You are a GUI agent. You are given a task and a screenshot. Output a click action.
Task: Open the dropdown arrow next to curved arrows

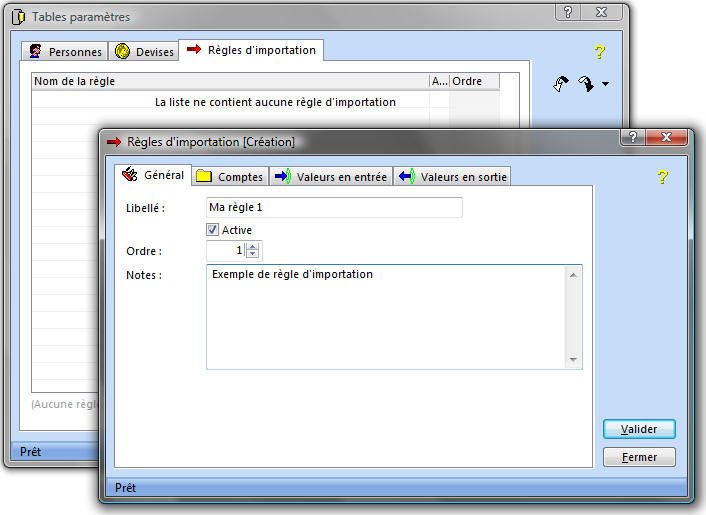[606, 85]
